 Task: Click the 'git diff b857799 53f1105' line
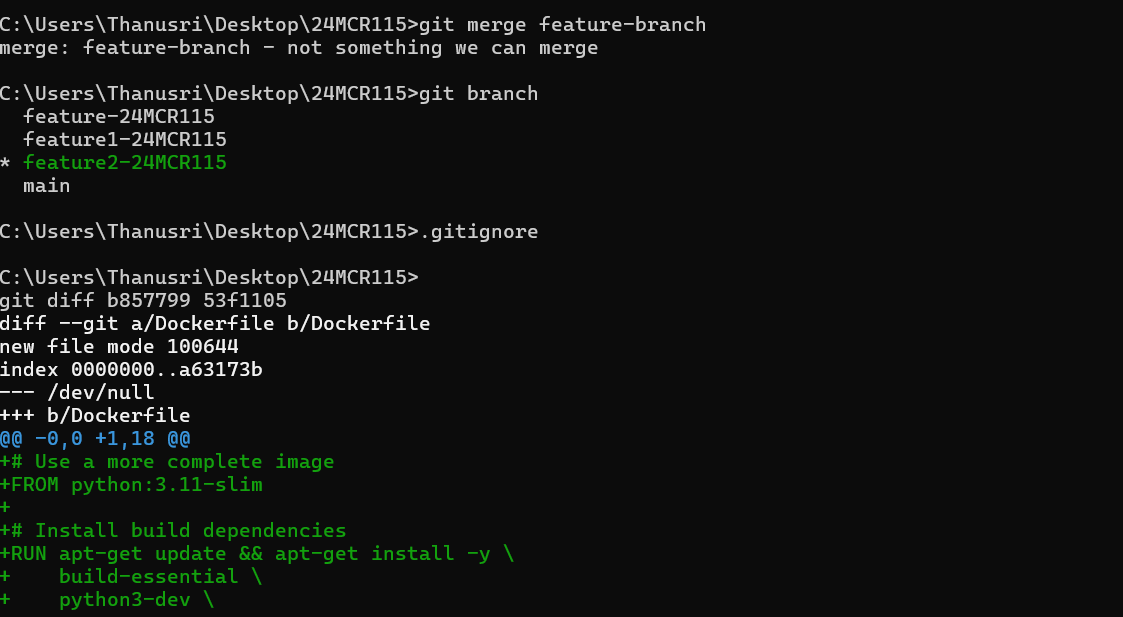[143, 300]
